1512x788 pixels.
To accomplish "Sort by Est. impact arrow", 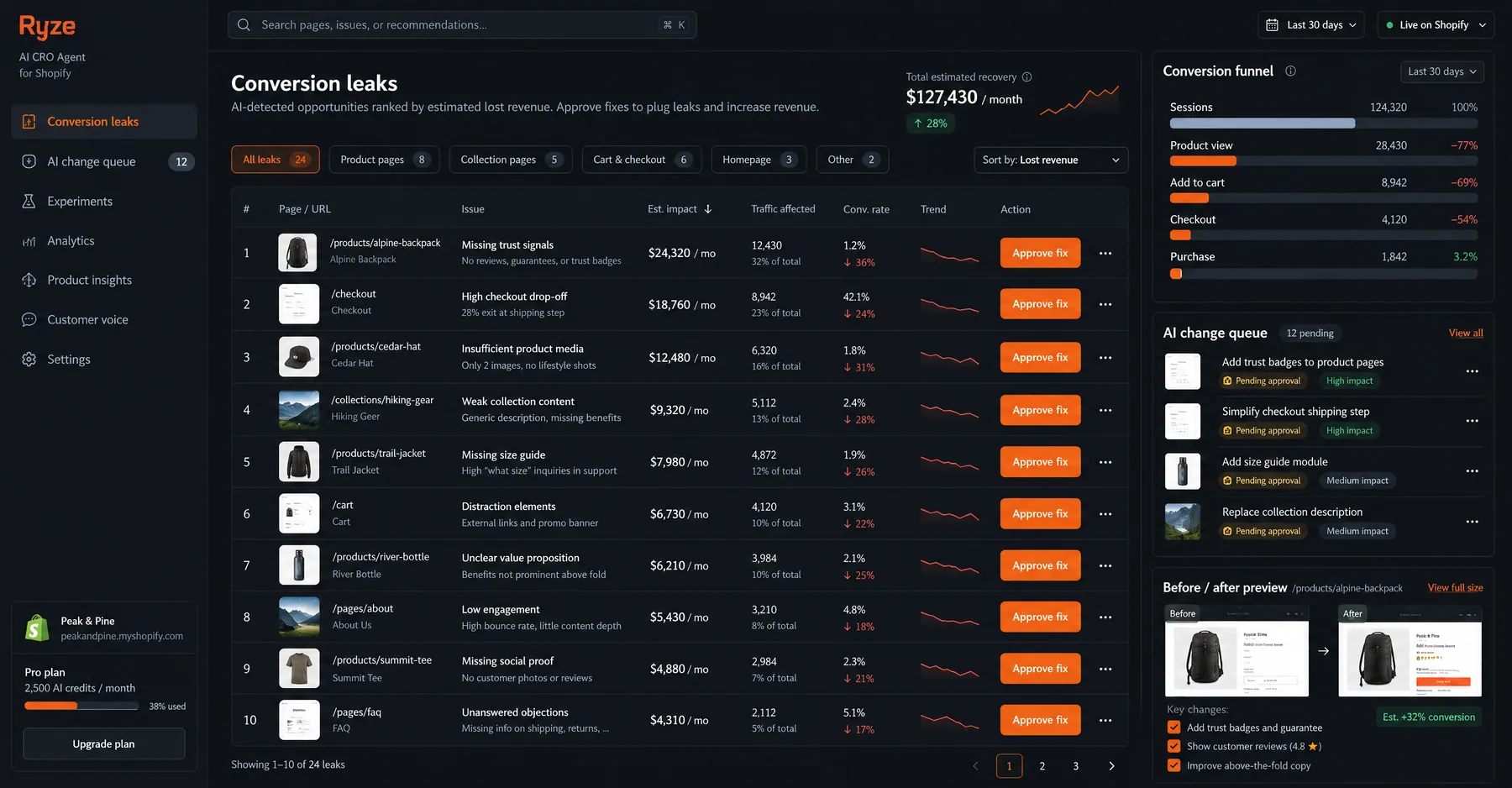I will [x=708, y=209].
